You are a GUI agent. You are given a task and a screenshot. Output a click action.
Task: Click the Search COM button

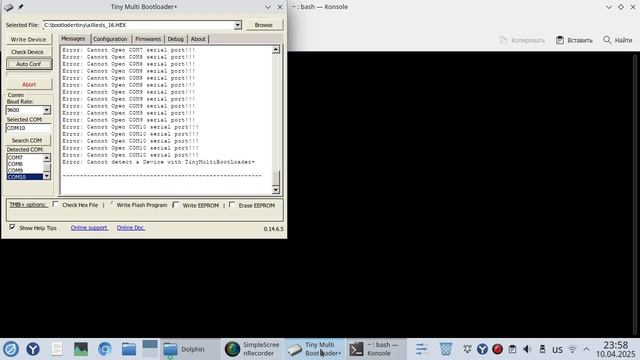(27, 140)
